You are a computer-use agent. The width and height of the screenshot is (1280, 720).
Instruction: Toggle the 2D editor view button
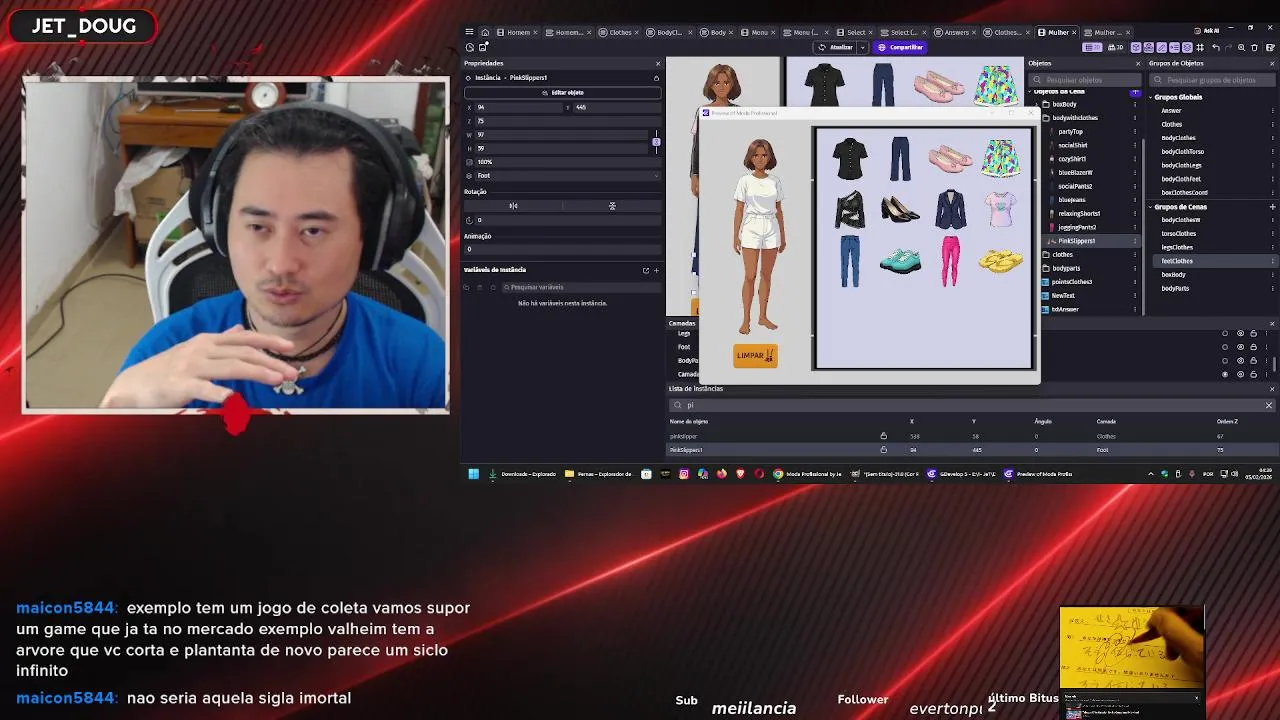(x=1092, y=47)
